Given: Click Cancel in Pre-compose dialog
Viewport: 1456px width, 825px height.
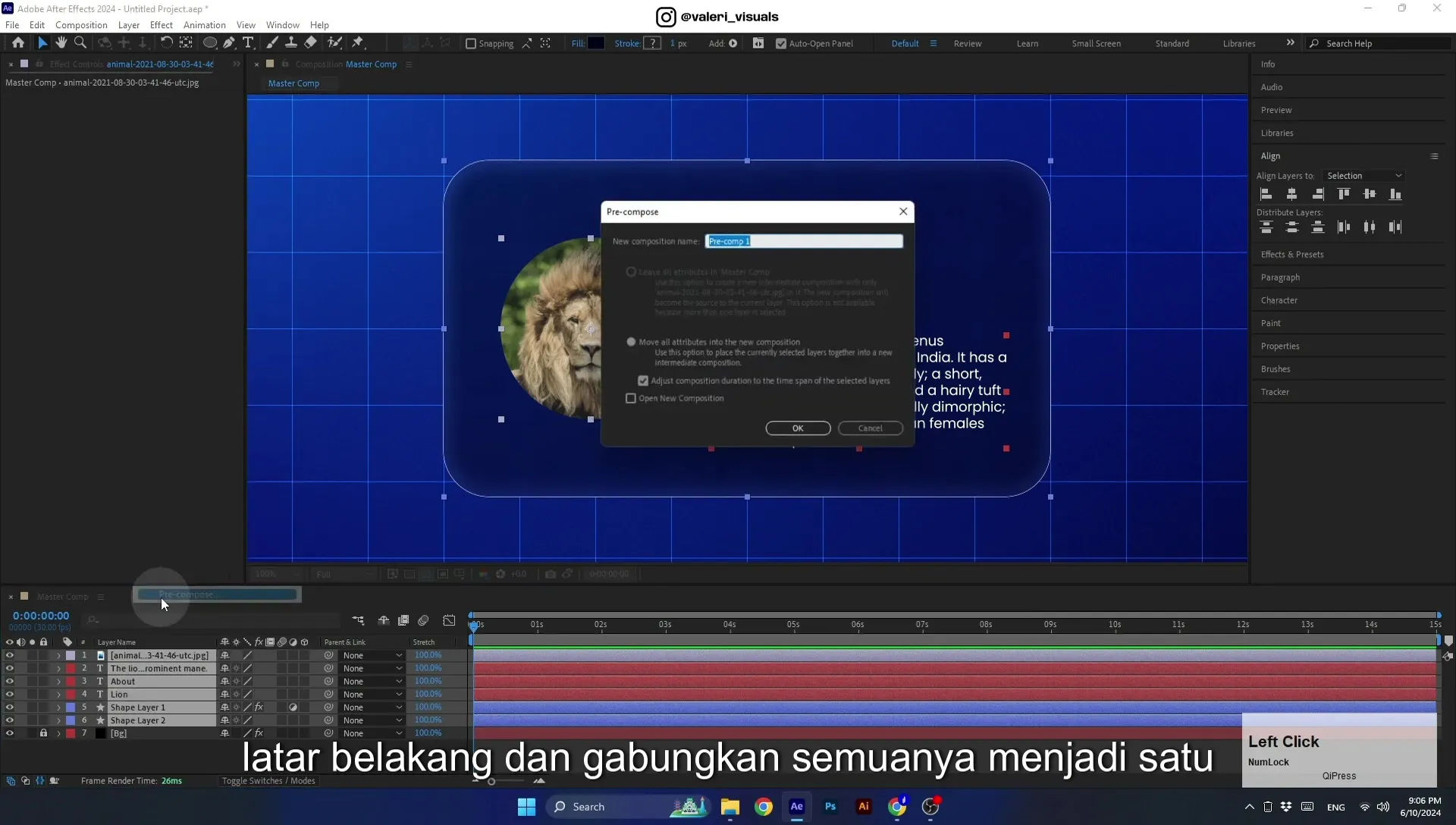Looking at the screenshot, I should pos(870,428).
